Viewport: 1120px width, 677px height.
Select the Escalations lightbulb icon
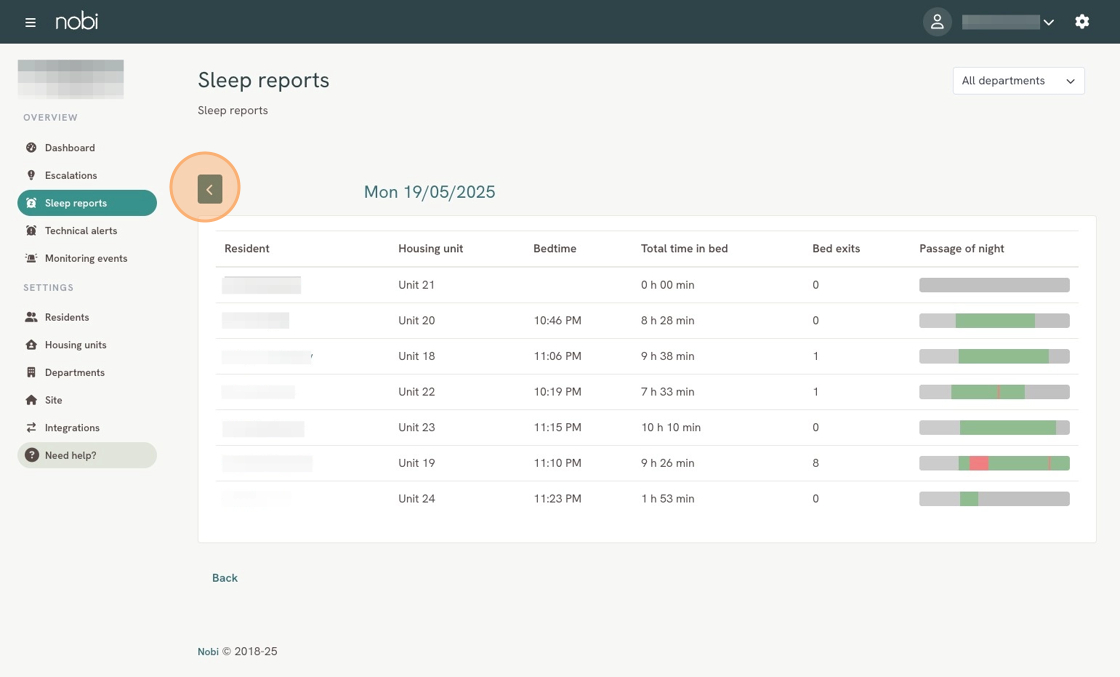31,175
